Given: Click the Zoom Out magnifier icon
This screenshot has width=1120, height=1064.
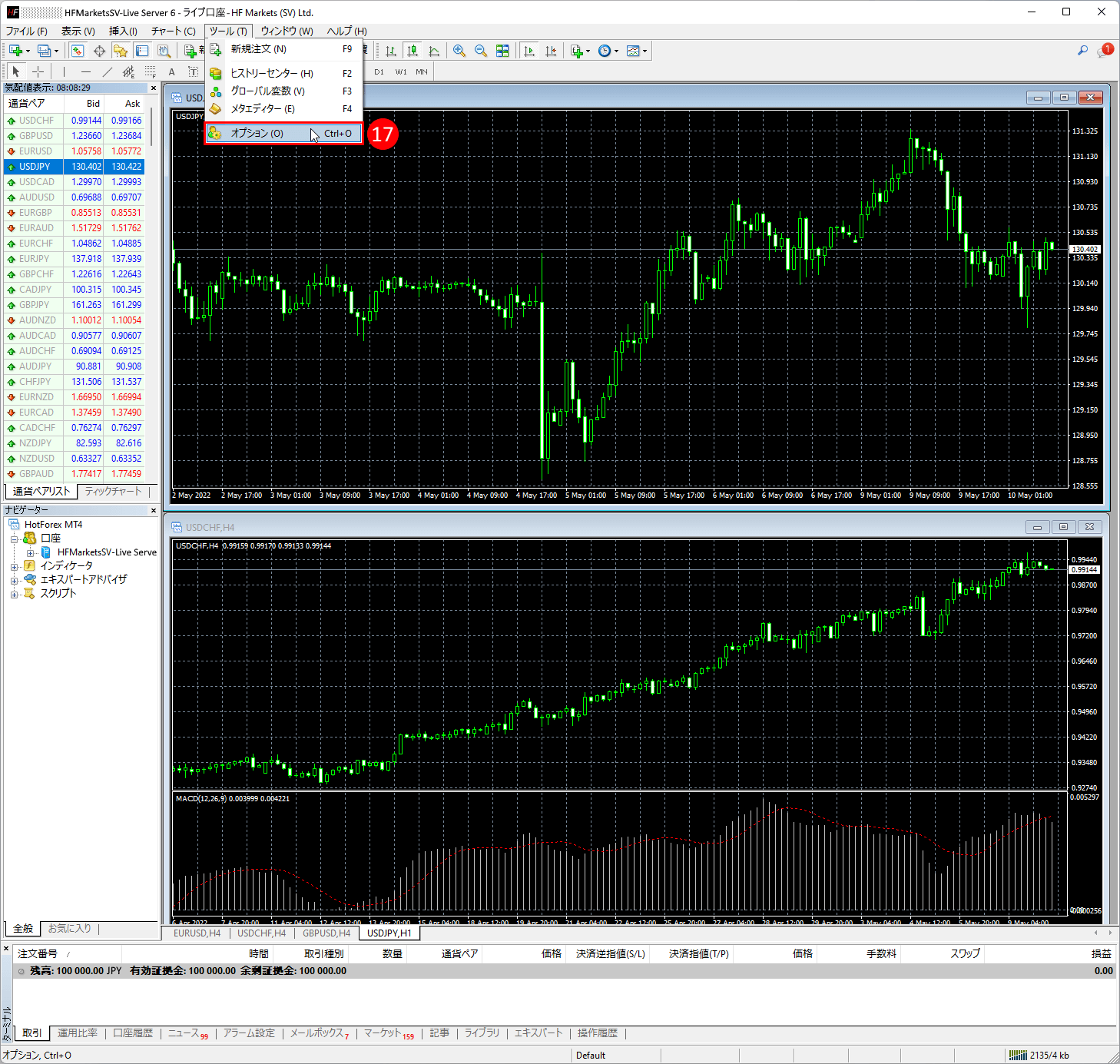Looking at the screenshot, I should [481, 51].
